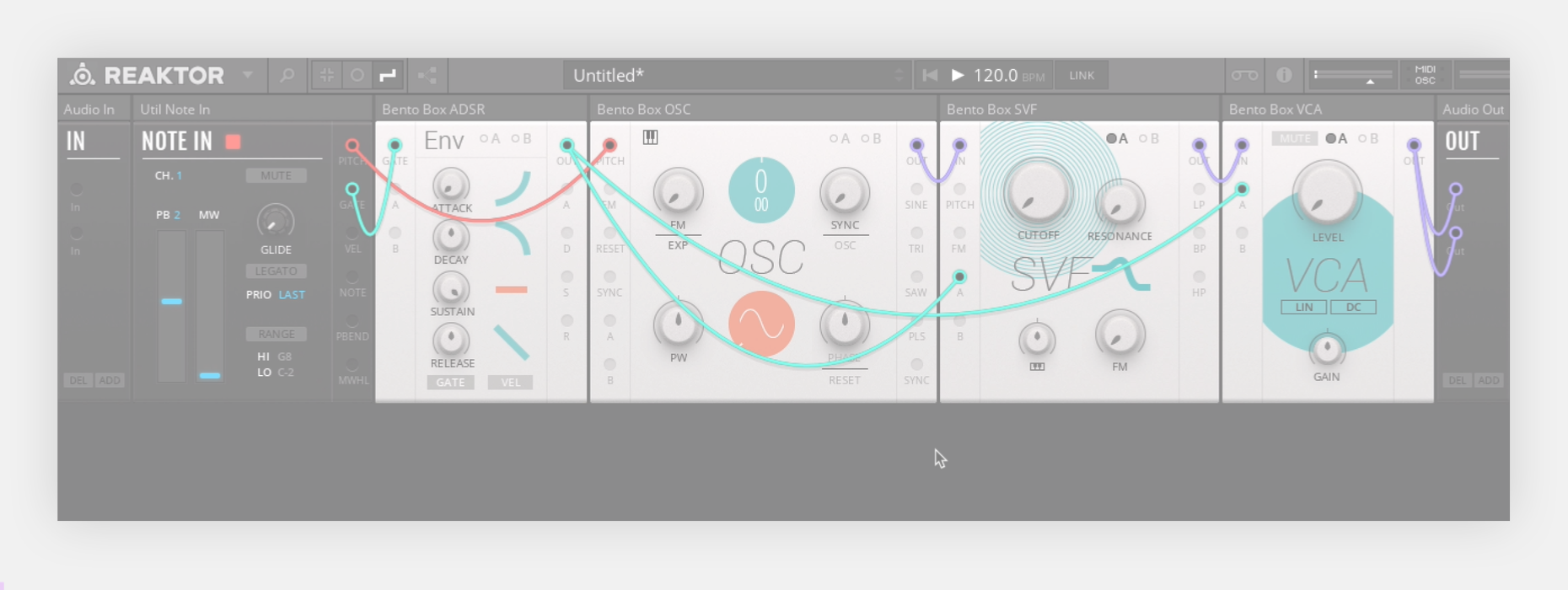Click the Note In GATE output port
Image resolution: width=1568 pixels, height=590 pixels.
[x=352, y=190]
